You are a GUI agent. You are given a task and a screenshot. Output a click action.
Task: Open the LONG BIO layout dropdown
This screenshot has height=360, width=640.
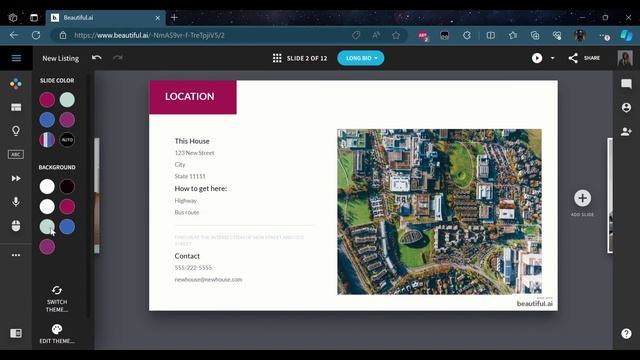pos(361,58)
